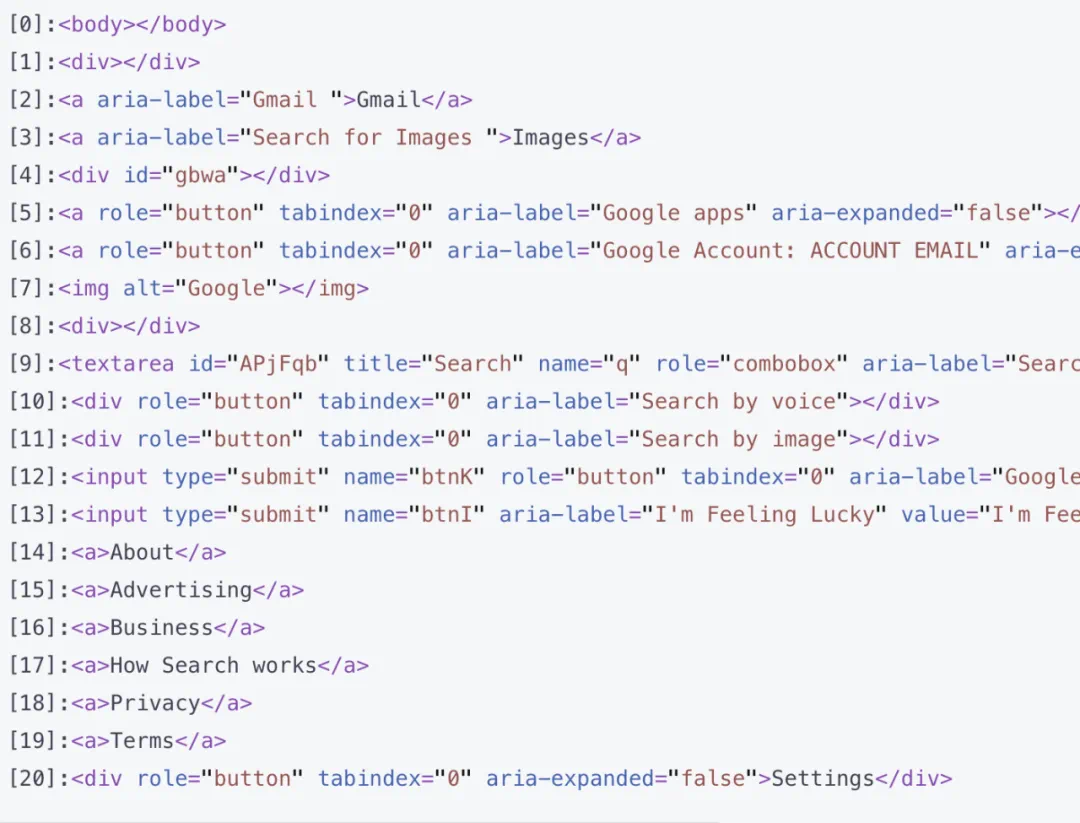
Task: Click the Settings text on line 20
Action: [822, 779]
